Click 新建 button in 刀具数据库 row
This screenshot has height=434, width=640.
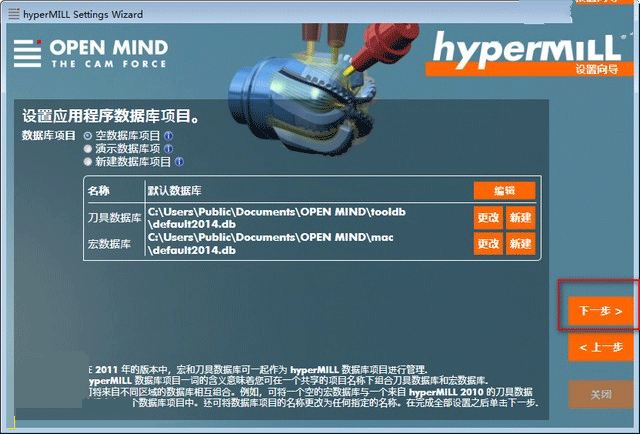click(x=520, y=217)
